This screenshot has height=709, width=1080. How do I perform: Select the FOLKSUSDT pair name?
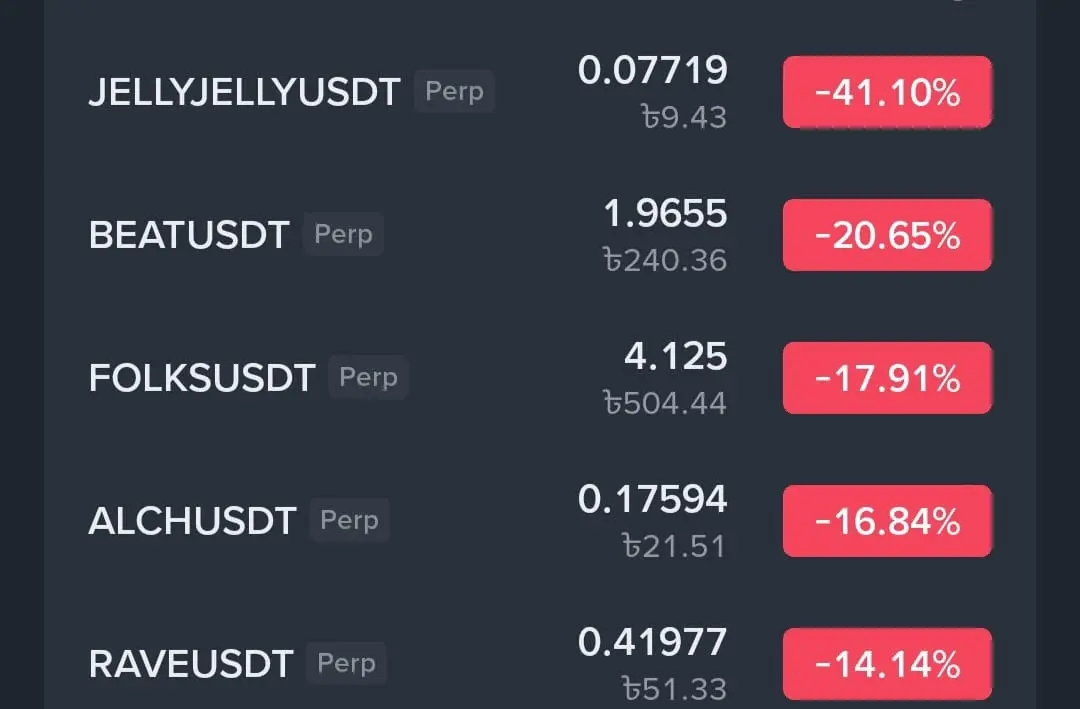pos(201,379)
